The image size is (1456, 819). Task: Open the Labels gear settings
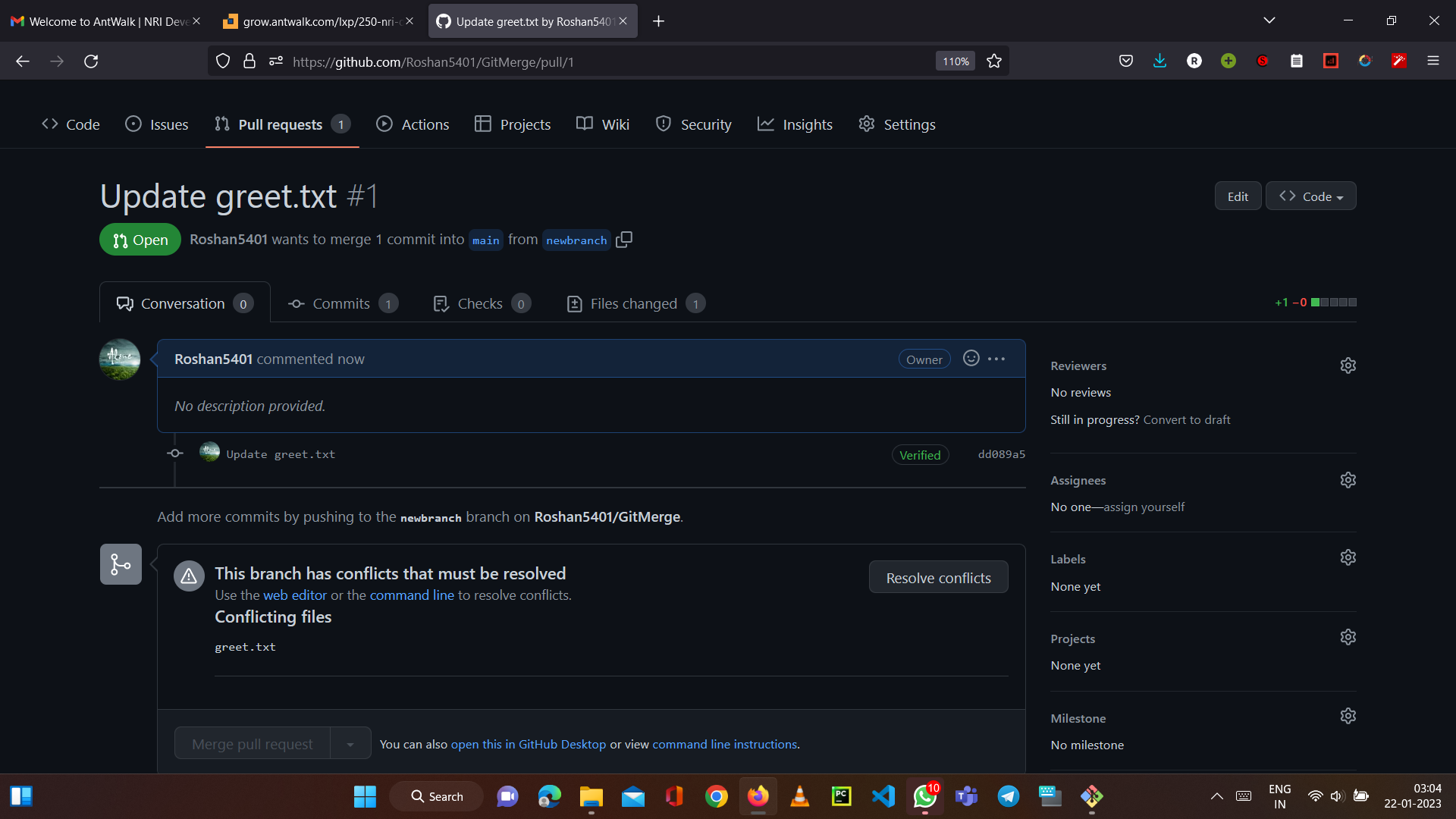click(x=1348, y=558)
